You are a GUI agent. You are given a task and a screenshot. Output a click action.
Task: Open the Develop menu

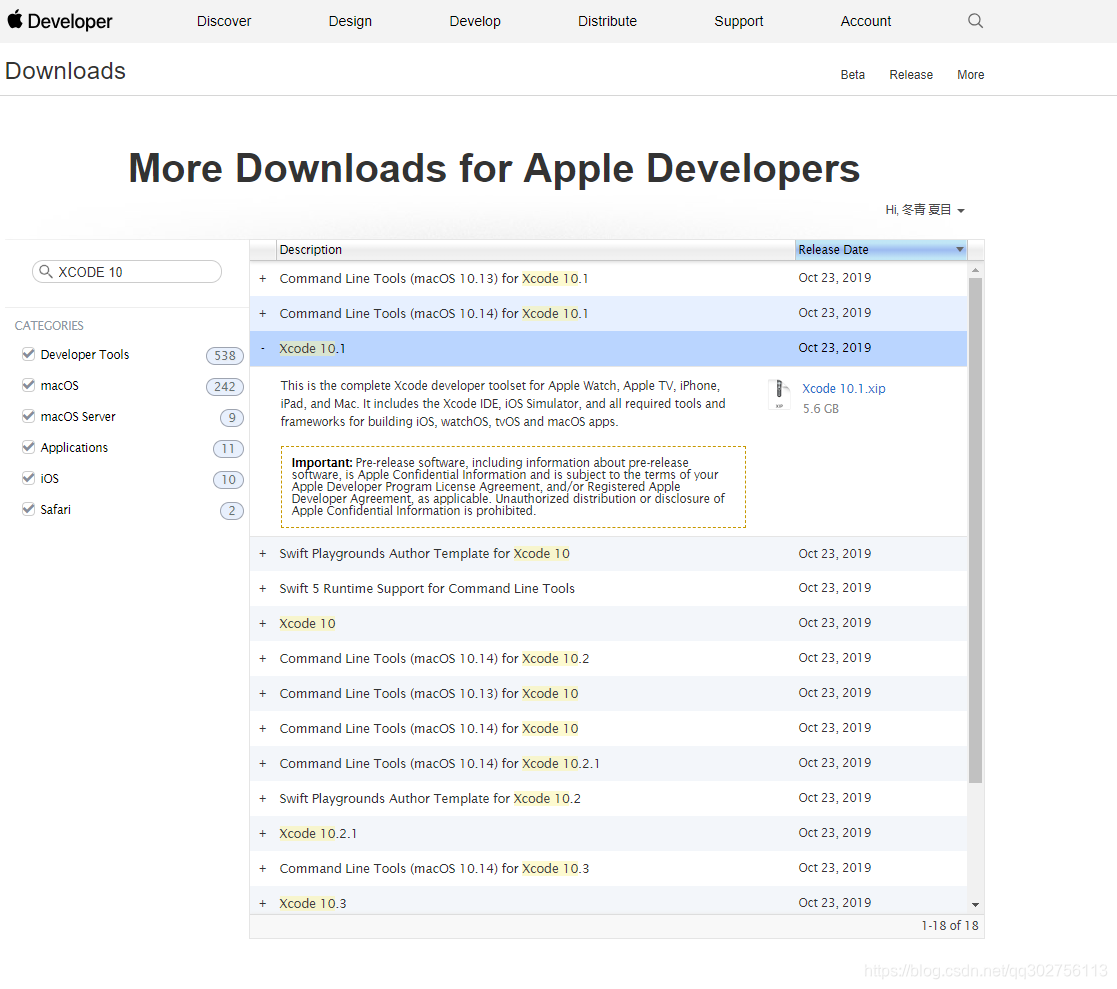pos(474,21)
